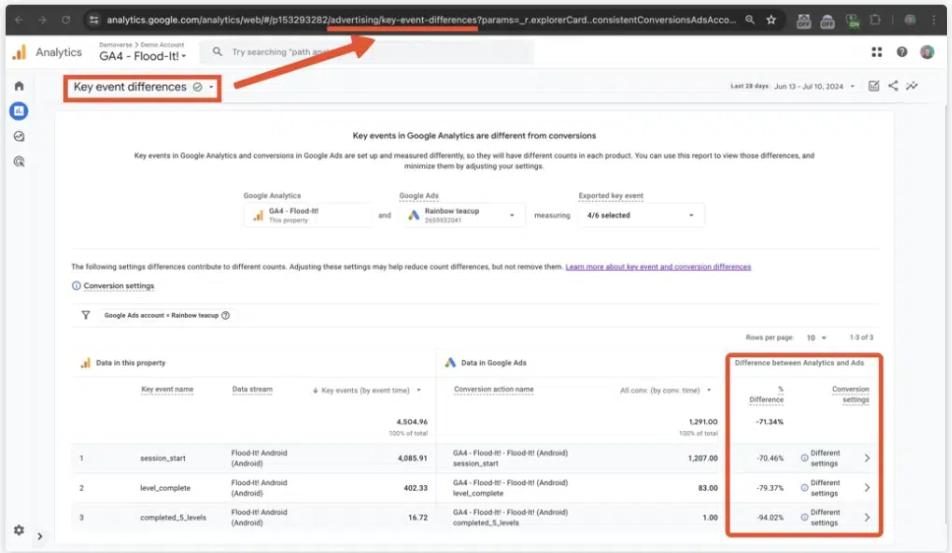Click the Conversion settings column header
952x553 pixels.
point(851,395)
